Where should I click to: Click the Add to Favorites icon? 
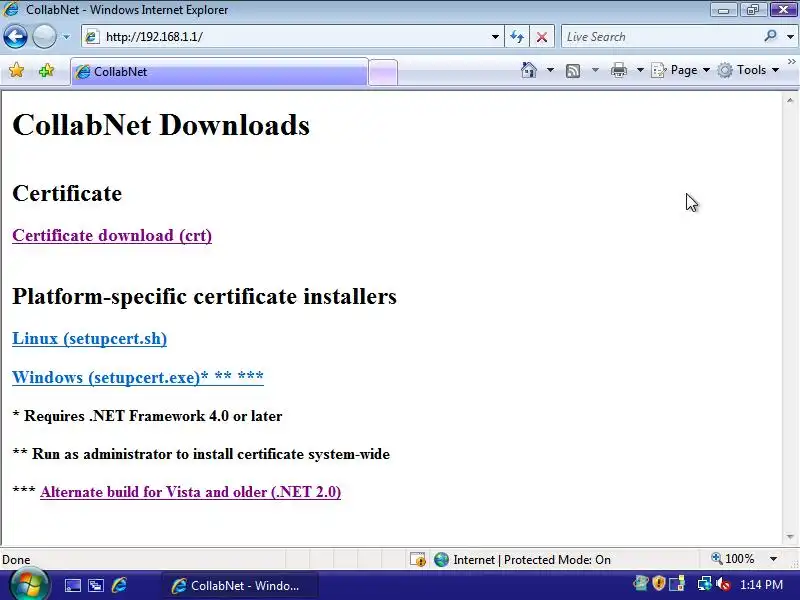coord(46,70)
